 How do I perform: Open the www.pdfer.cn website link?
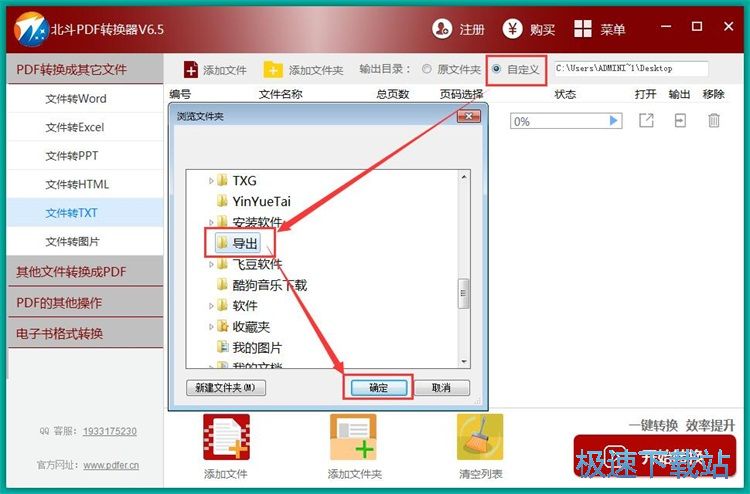(111, 465)
